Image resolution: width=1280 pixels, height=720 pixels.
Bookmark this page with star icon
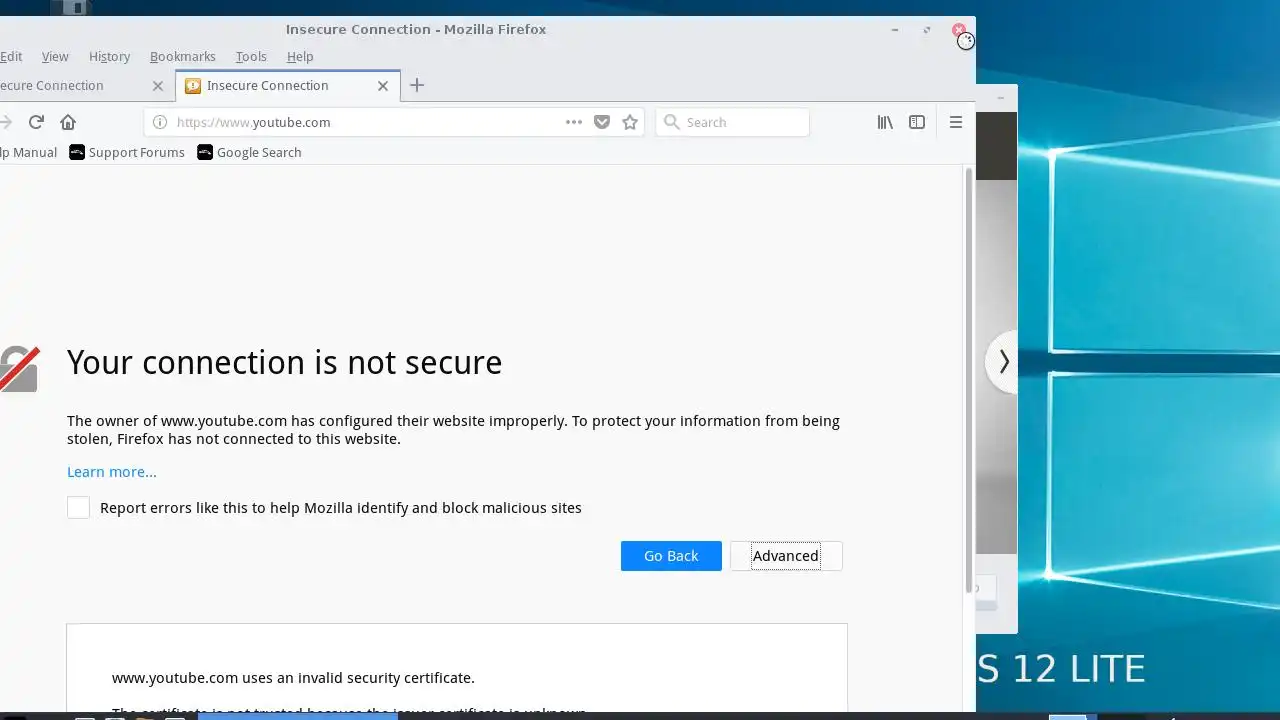tap(630, 122)
